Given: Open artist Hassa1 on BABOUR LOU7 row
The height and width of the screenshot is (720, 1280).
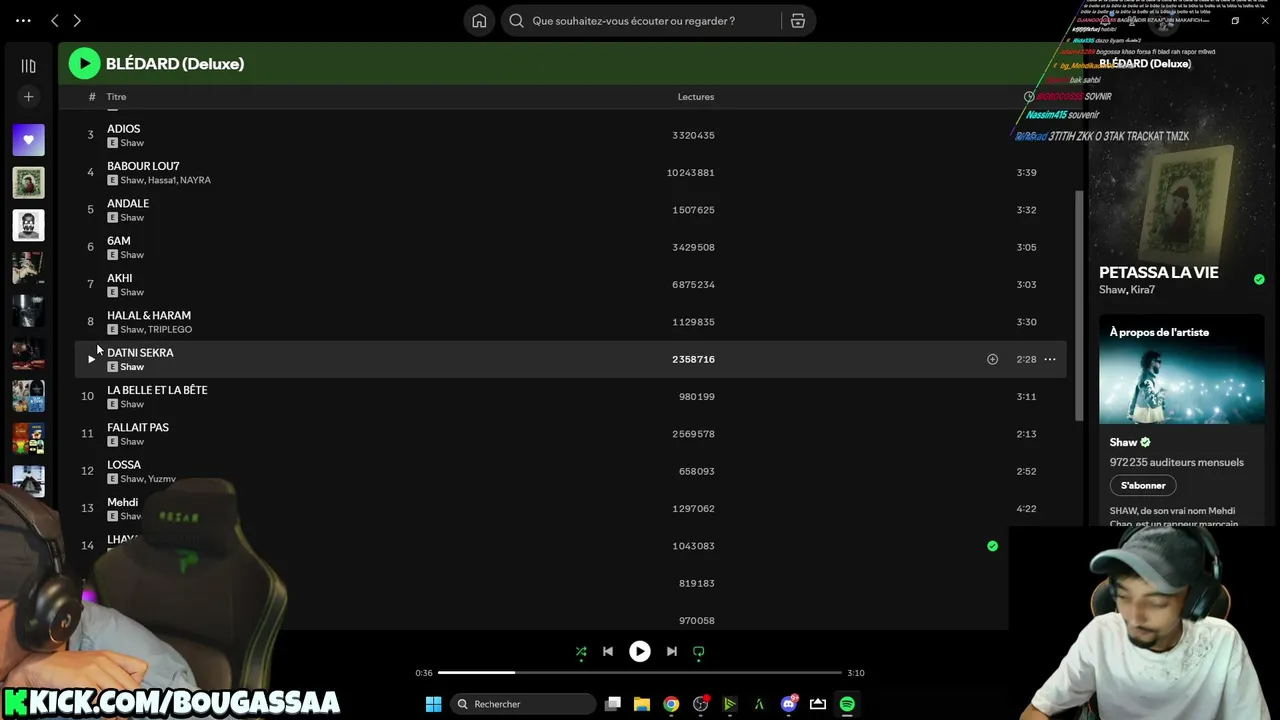Looking at the screenshot, I should (161, 180).
